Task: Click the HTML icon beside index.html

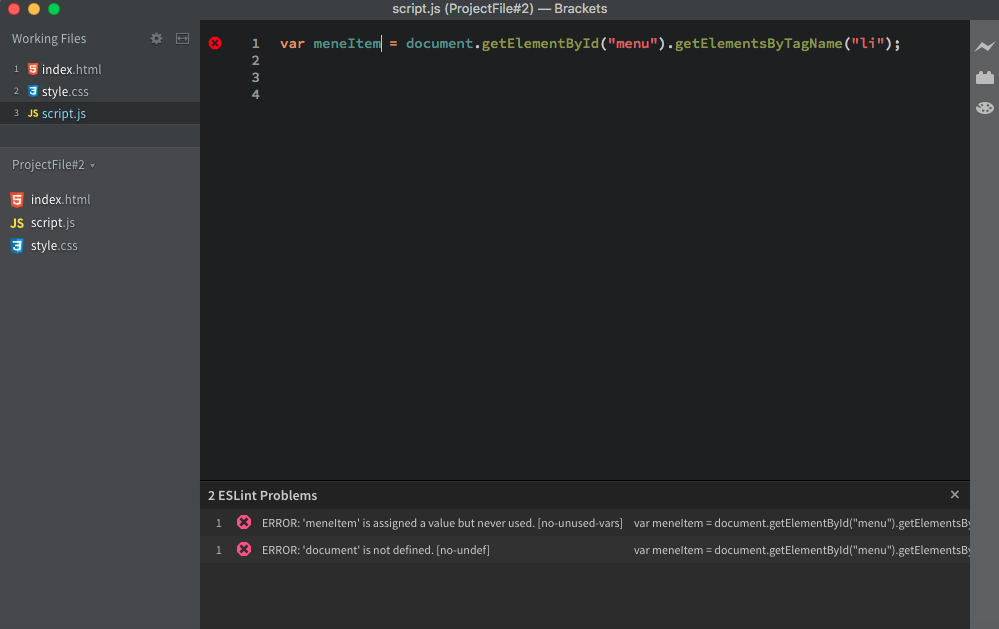Action: tap(31, 69)
